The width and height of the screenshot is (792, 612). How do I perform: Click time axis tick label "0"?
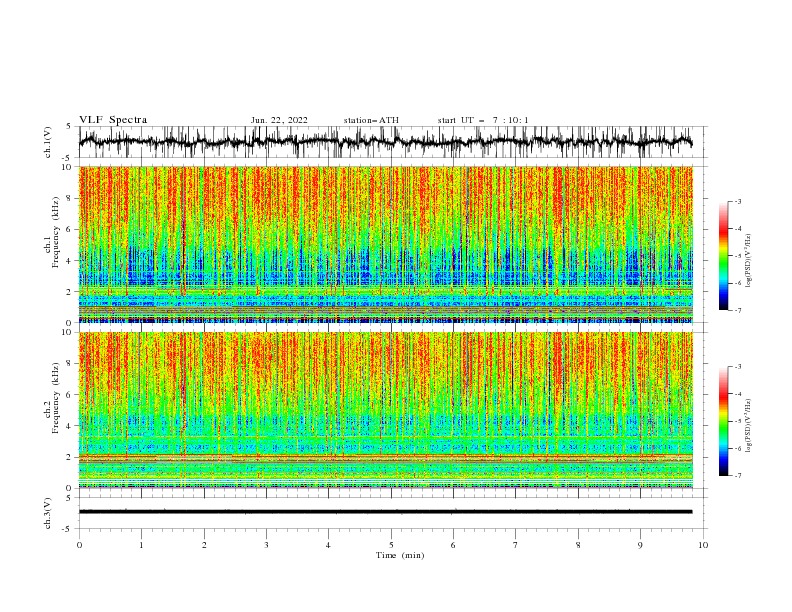[x=79, y=545]
